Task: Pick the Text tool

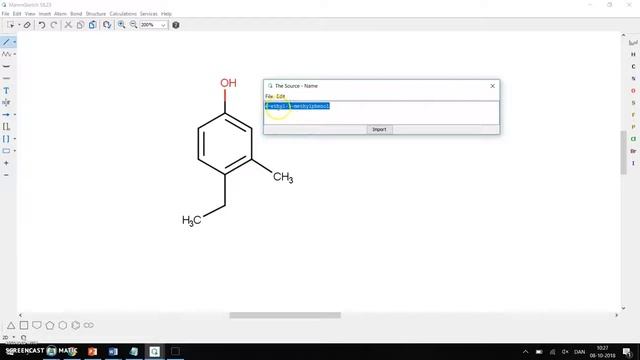Action: [6, 90]
